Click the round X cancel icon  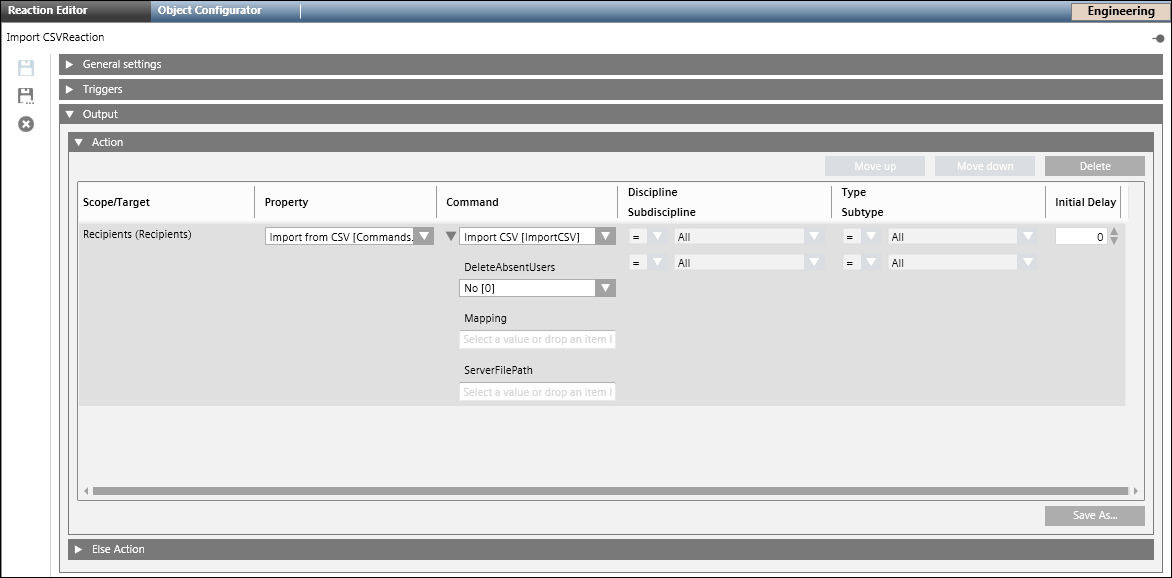[26, 124]
